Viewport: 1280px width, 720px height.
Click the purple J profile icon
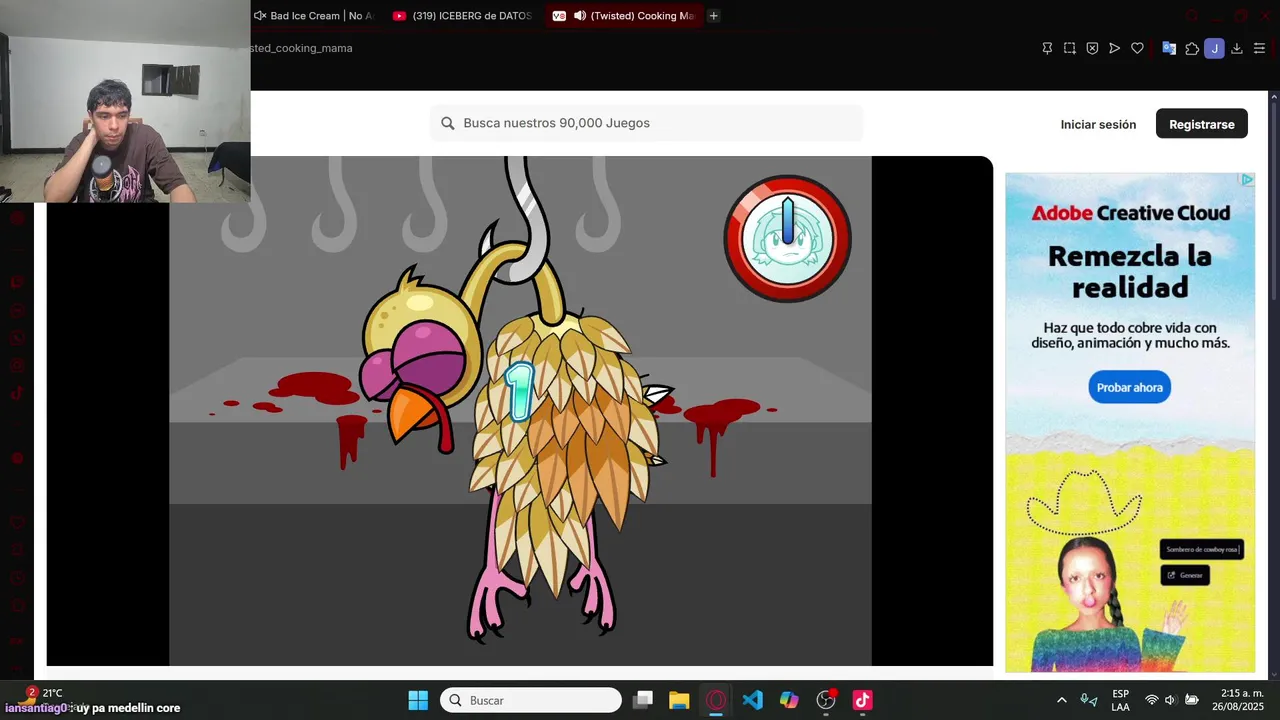pyautogui.click(x=1214, y=48)
